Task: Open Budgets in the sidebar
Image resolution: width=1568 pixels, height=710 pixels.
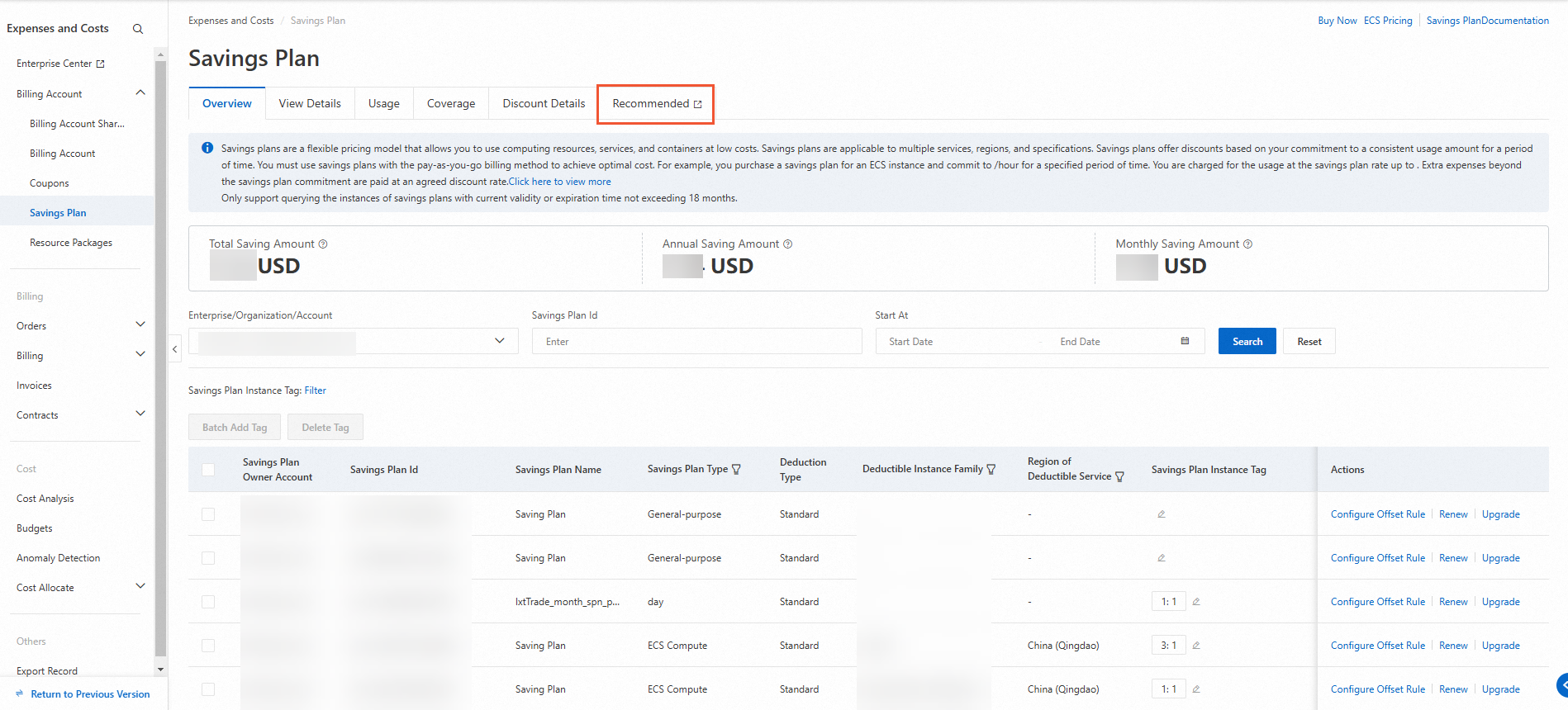Action: coord(35,528)
